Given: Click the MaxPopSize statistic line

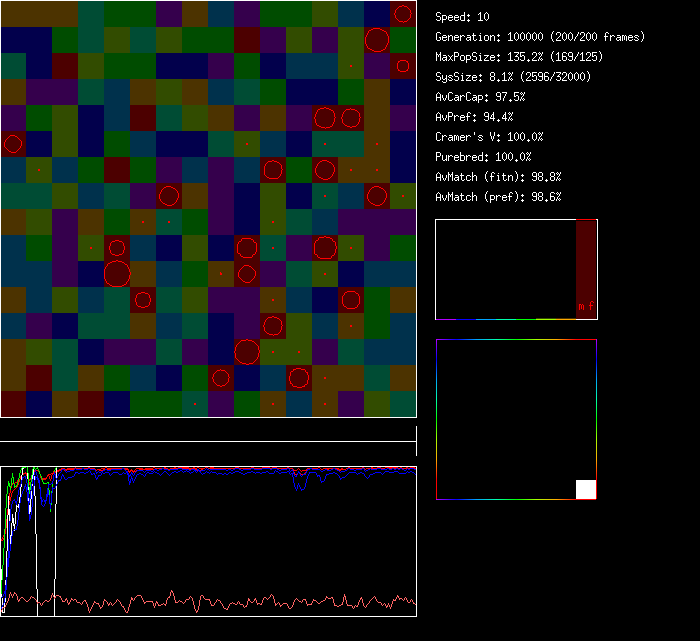Looking at the screenshot, I should point(518,57).
